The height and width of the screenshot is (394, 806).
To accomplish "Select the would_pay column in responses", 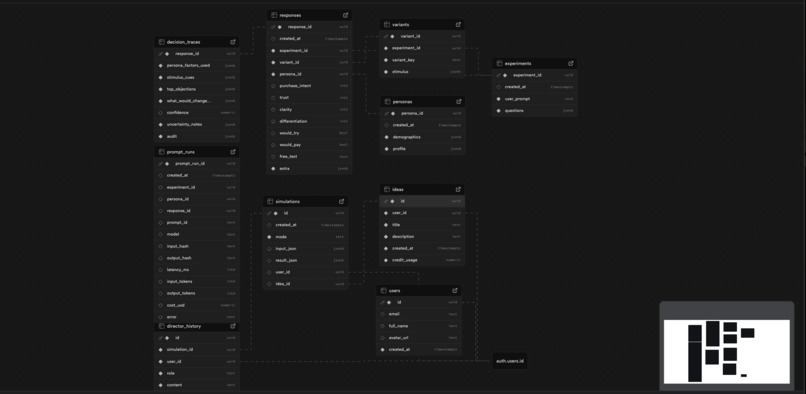I will tap(309, 145).
